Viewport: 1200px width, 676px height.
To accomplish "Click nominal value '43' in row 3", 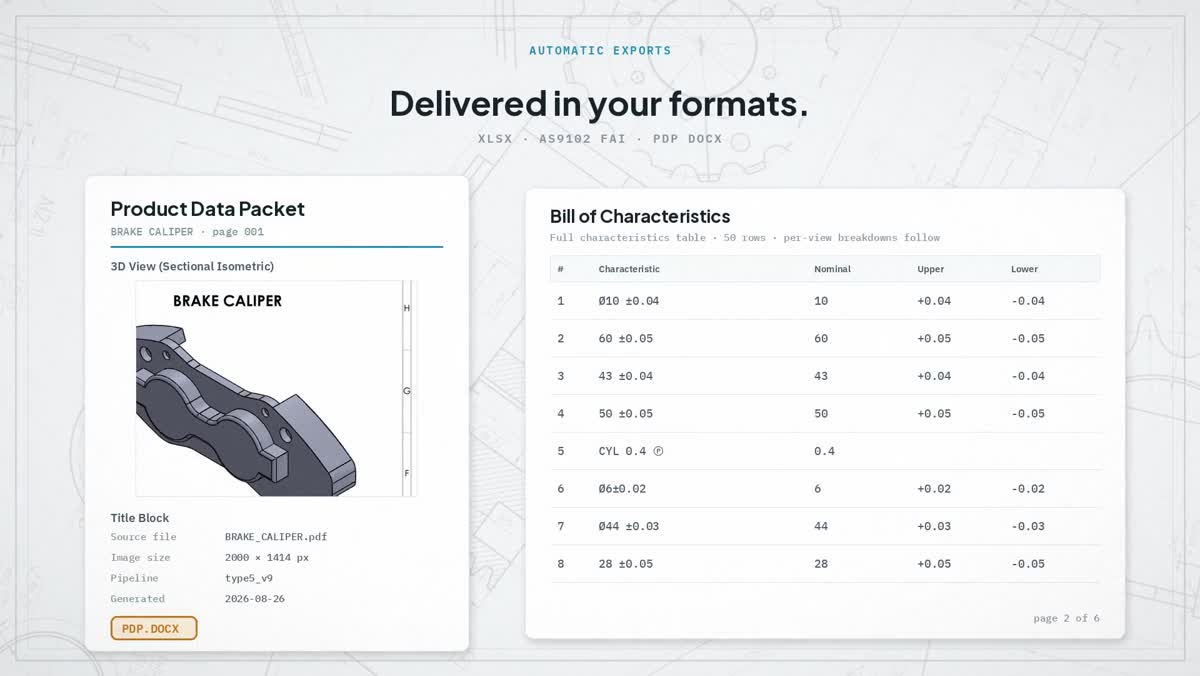I will point(821,376).
